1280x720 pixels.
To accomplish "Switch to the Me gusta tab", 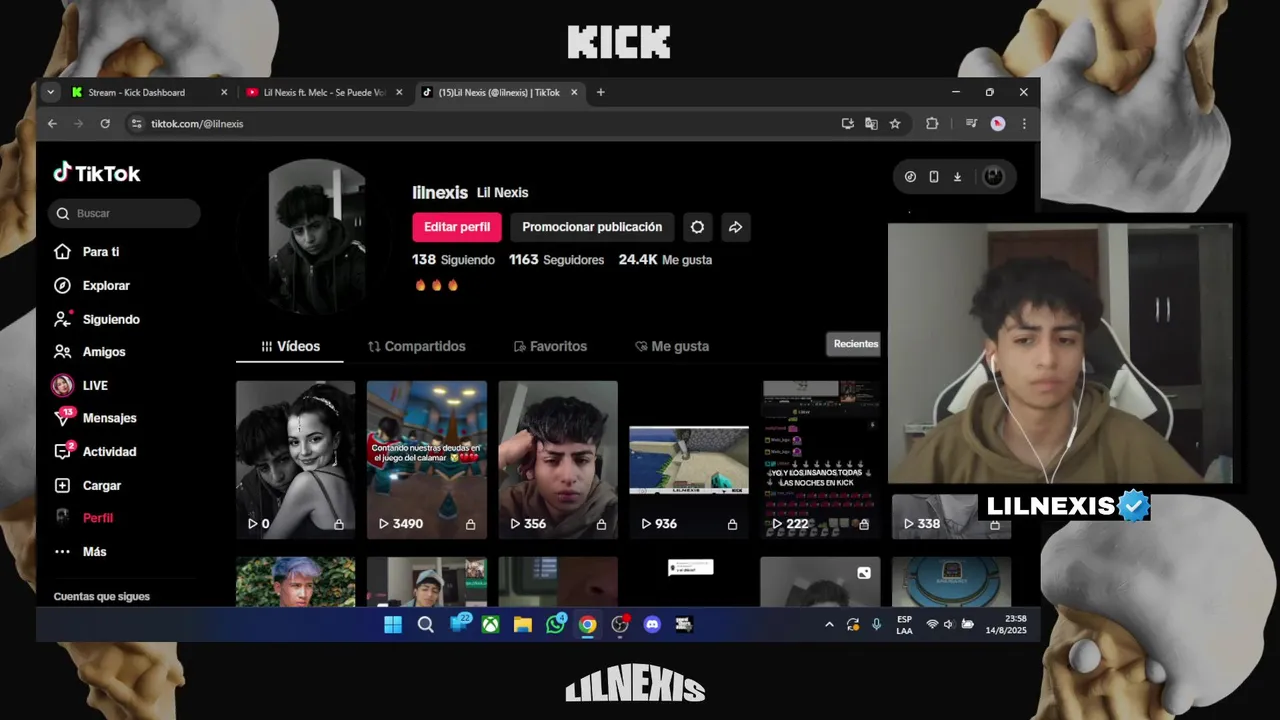I will tap(672, 346).
